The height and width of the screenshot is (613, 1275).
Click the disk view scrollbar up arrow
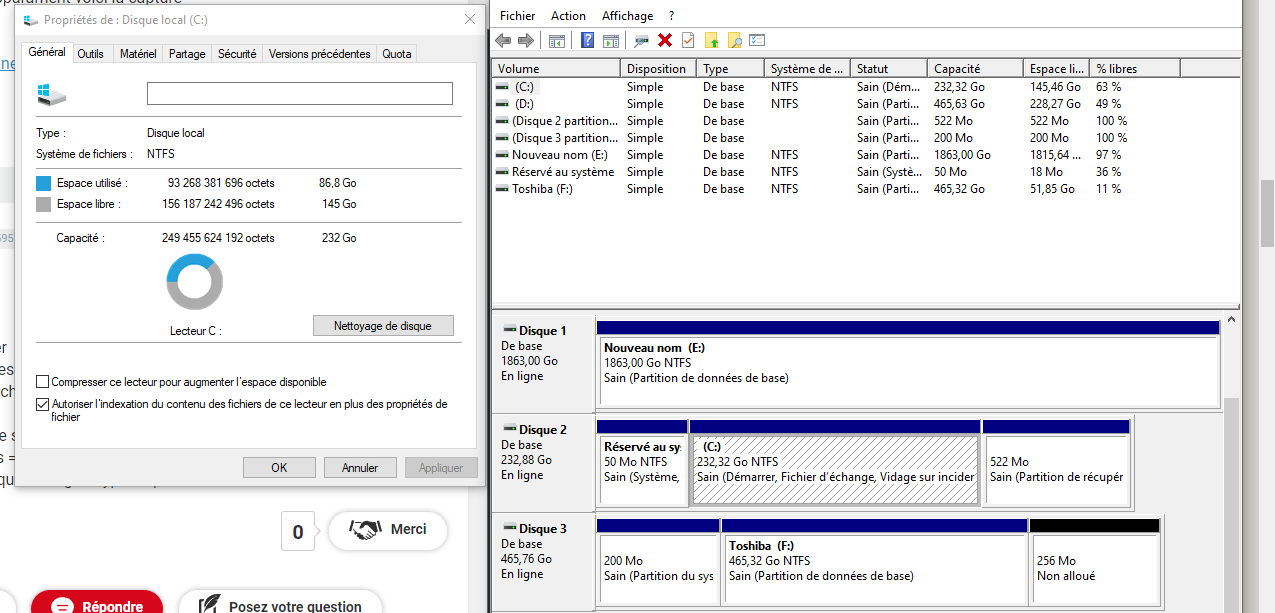pyautogui.click(x=1230, y=321)
